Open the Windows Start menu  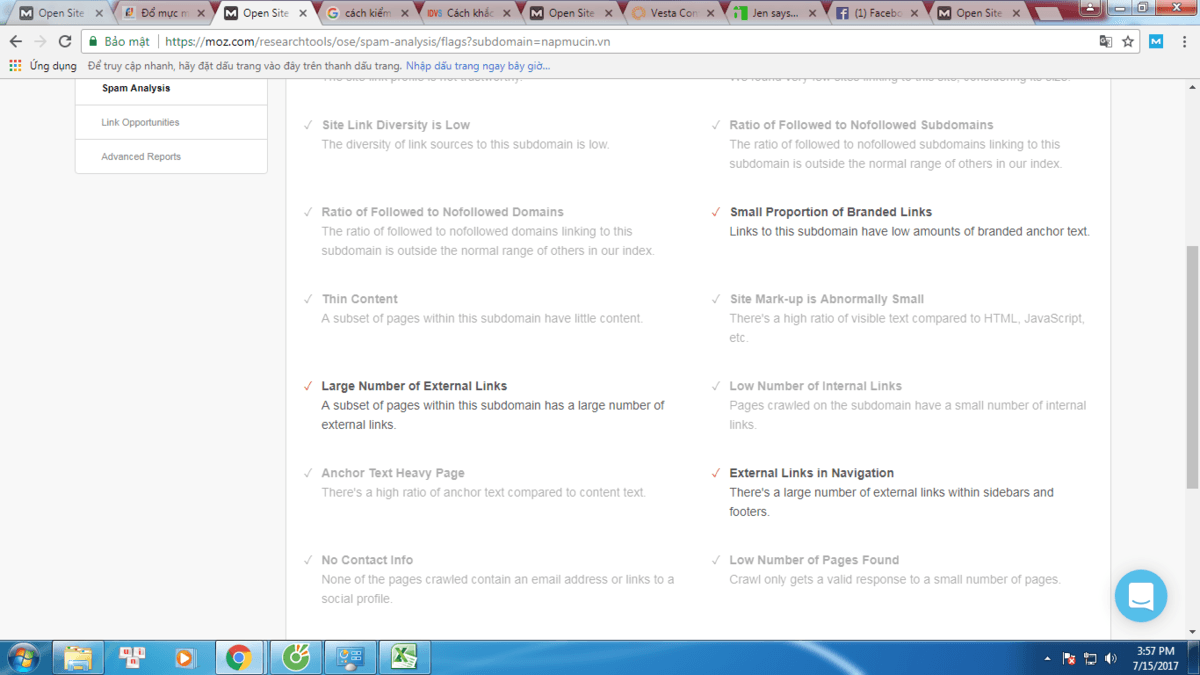(22, 657)
